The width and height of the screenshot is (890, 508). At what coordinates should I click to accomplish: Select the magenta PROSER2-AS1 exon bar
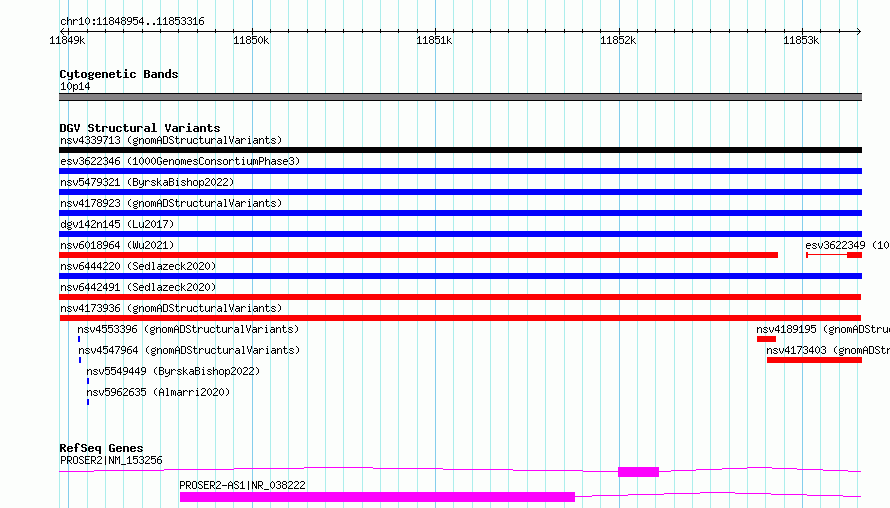click(x=377, y=497)
